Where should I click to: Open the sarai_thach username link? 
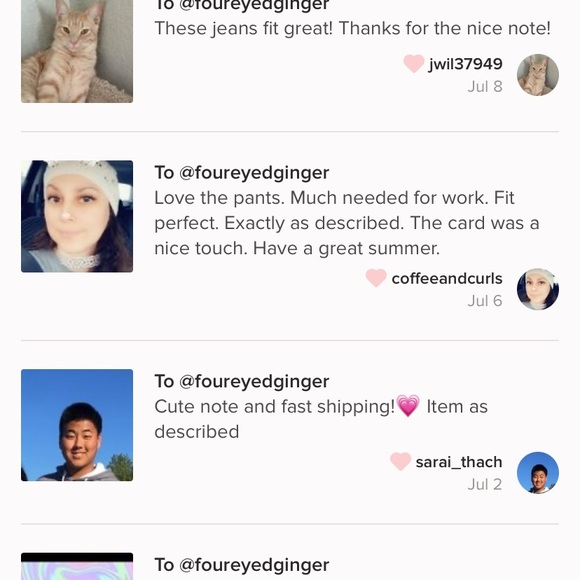[x=459, y=462]
